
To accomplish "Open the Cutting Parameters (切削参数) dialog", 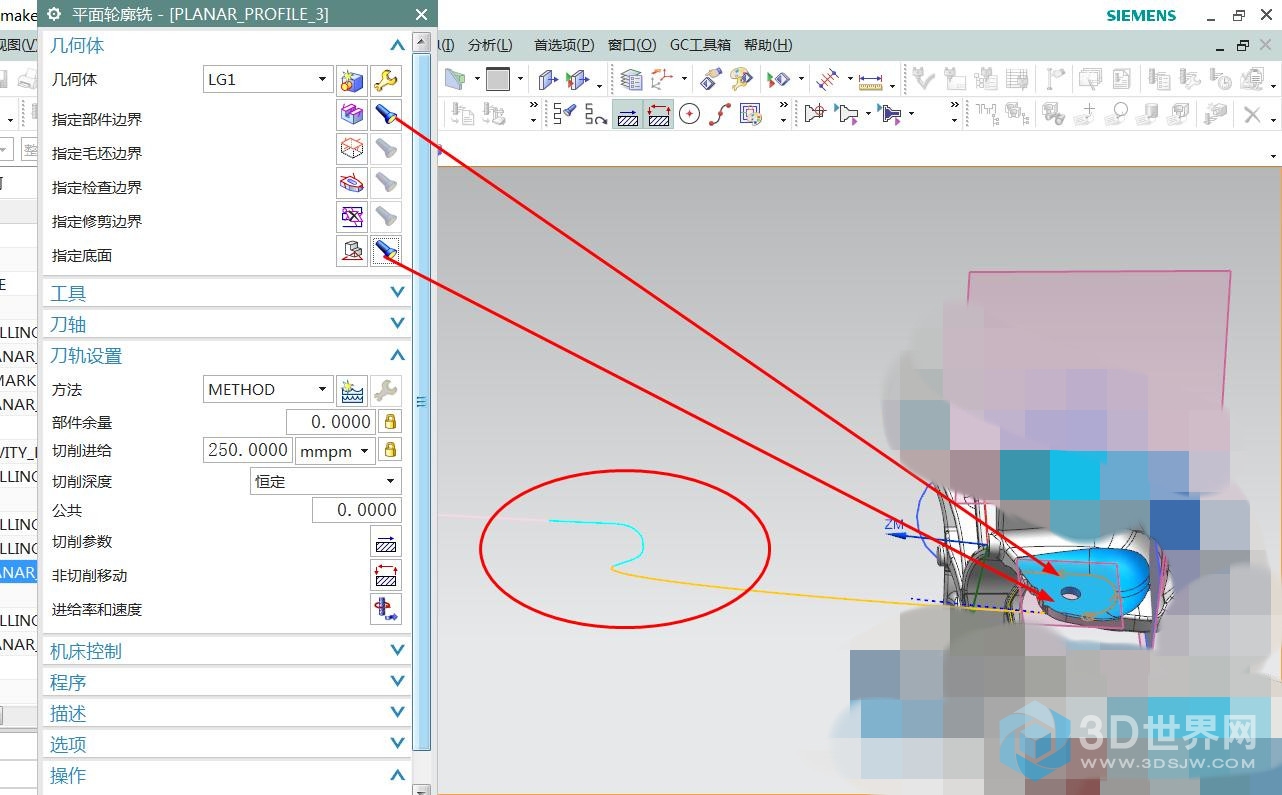I will point(386,542).
